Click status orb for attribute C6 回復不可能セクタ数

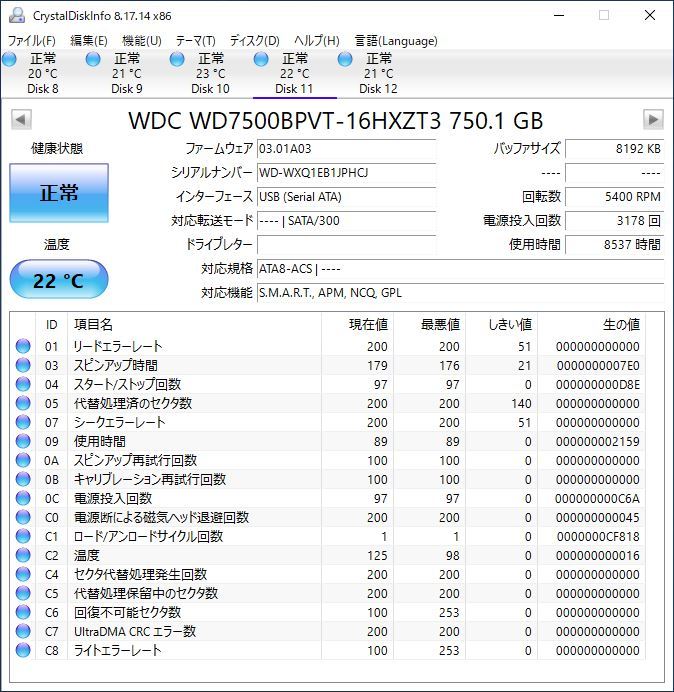pyautogui.click(x=23, y=612)
